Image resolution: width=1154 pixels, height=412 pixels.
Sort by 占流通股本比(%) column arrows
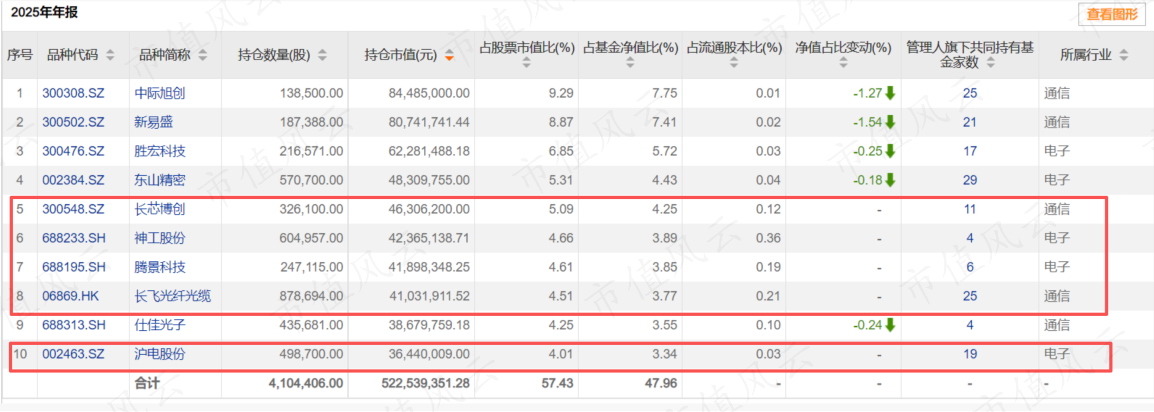734,65
